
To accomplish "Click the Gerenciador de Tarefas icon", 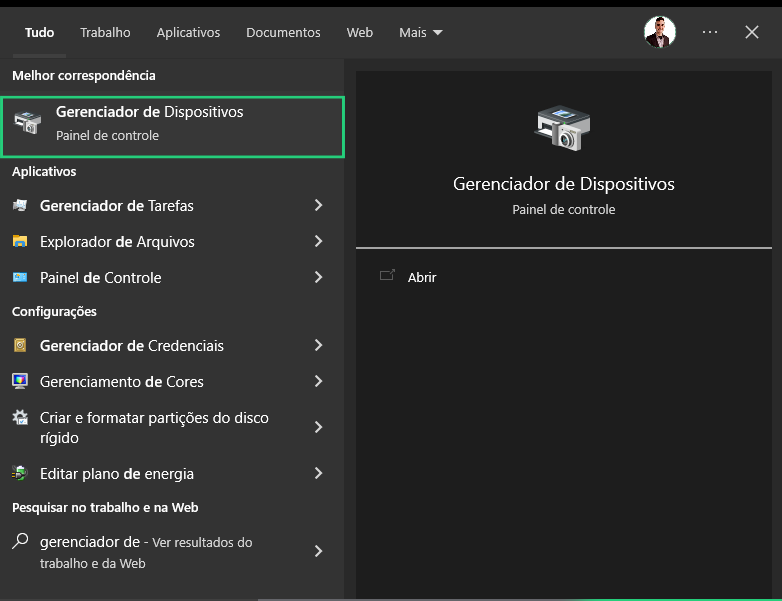I will click(20, 205).
